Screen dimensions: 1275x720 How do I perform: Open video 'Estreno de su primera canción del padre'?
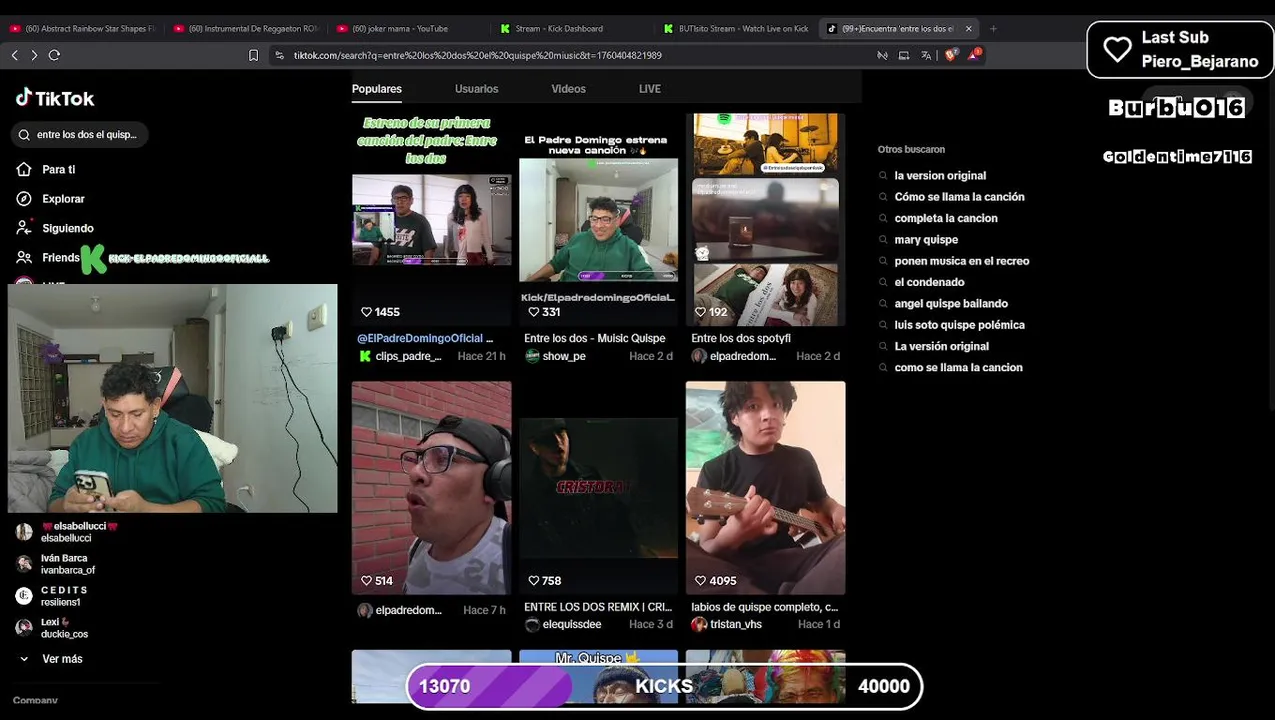coord(431,219)
